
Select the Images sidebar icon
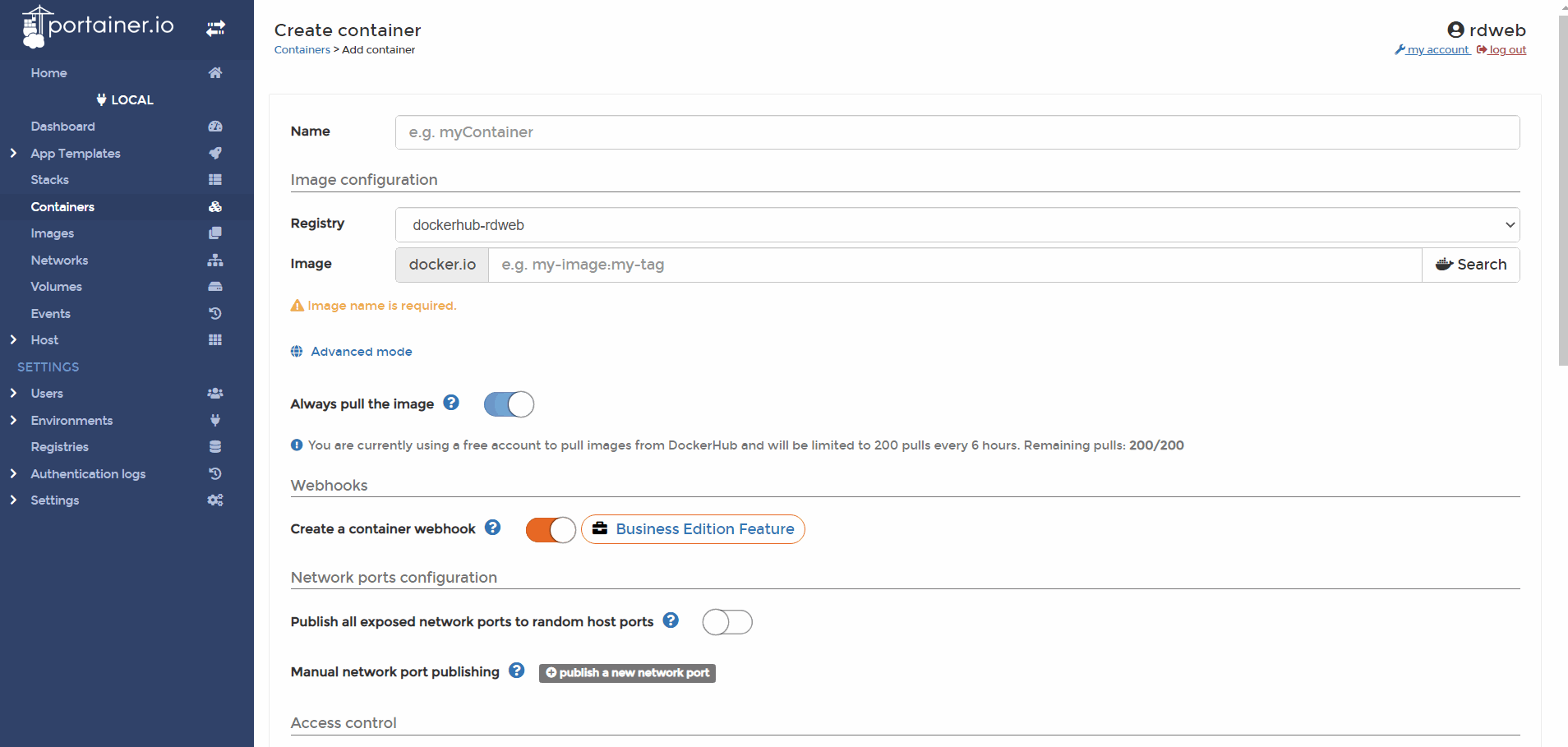pyautogui.click(x=214, y=233)
